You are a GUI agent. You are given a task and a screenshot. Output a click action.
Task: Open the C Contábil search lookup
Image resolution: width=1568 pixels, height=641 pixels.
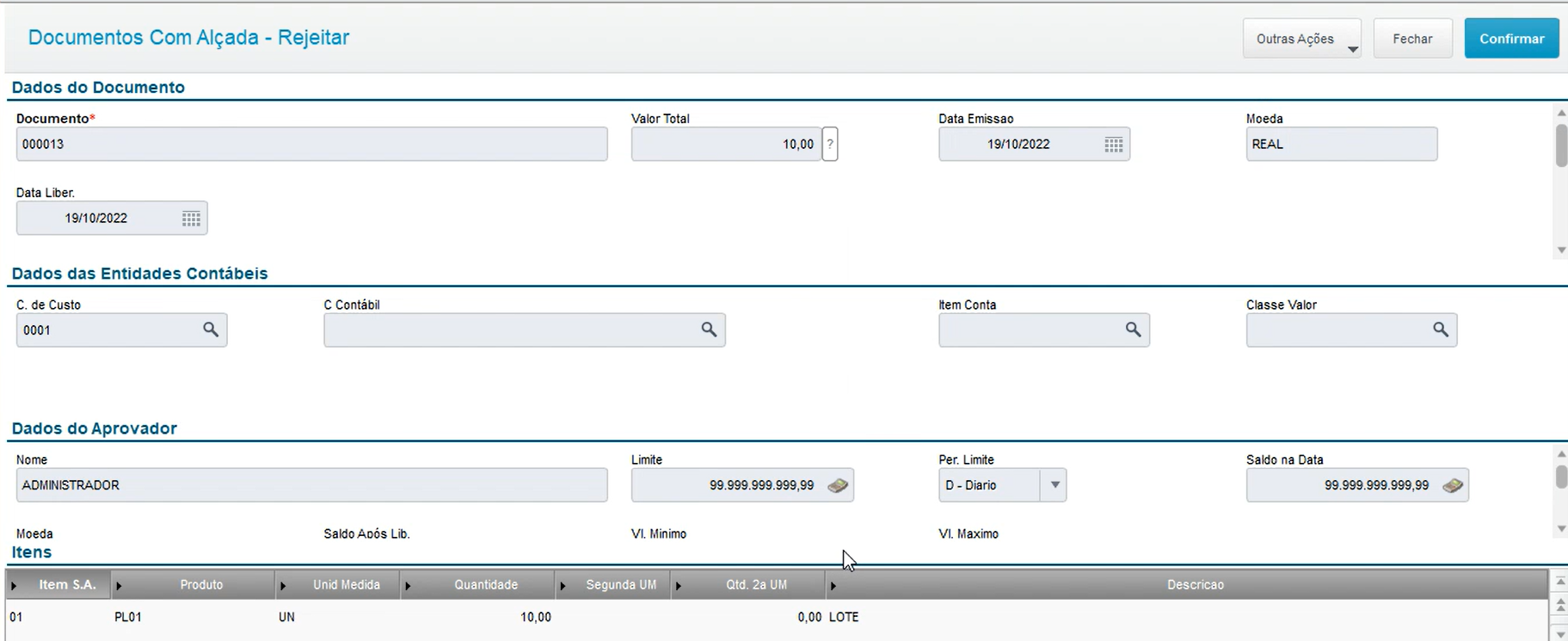click(x=709, y=330)
